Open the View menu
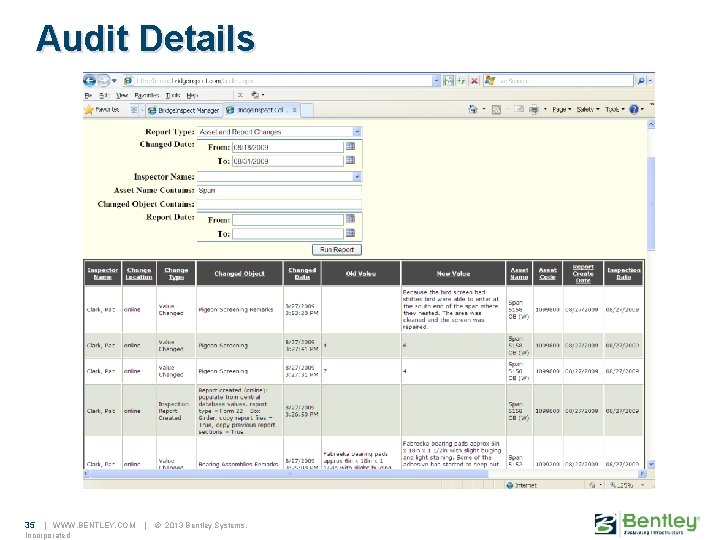This screenshot has width=720, height=540. pyautogui.click(x=122, y=96)
